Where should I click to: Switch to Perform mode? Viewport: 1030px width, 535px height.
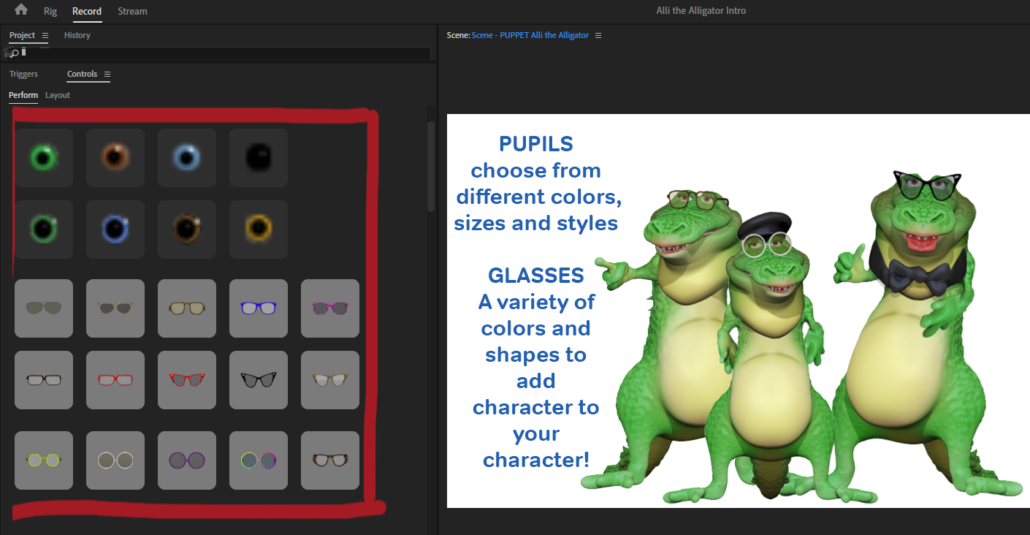pyautogui.click(x=23, y=95)
